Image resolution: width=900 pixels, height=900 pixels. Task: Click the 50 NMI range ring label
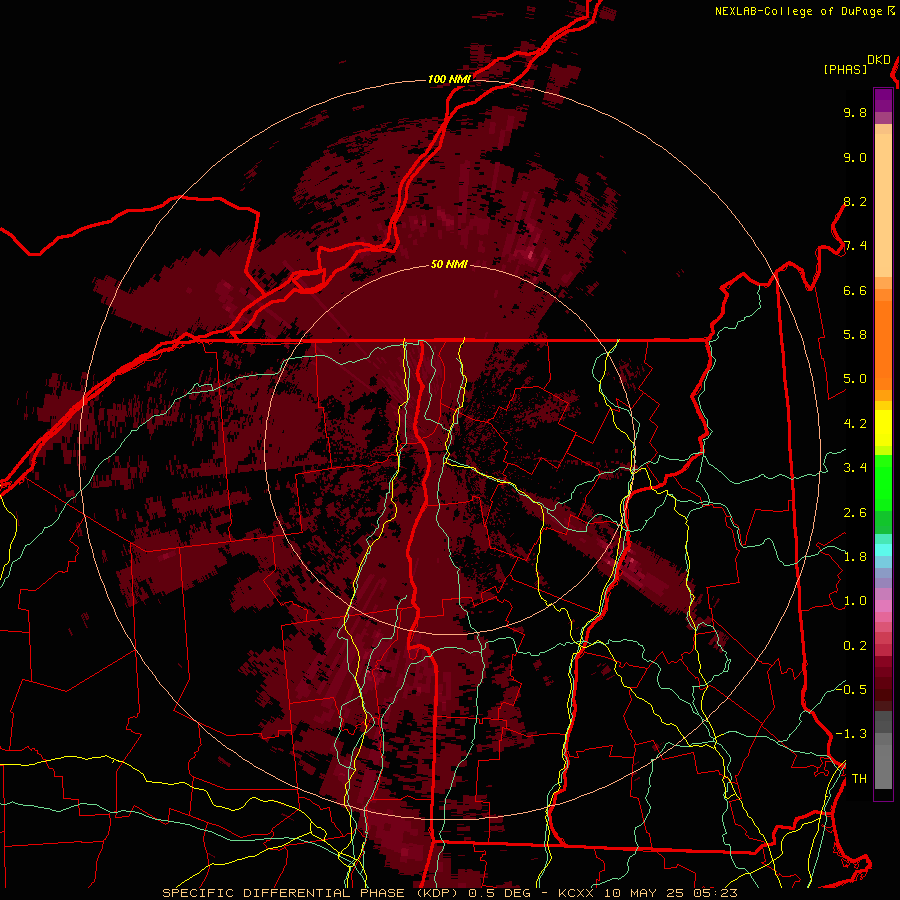449,265
